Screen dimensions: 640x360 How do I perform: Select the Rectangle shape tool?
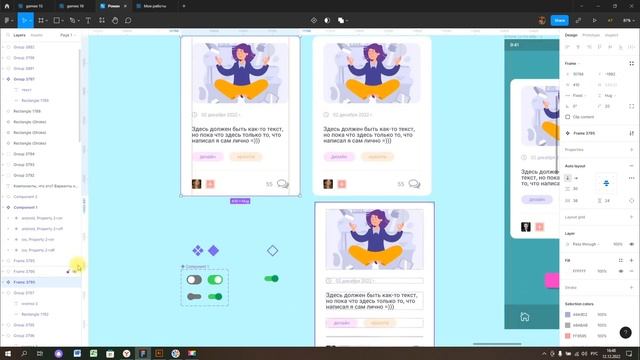click(x=57, y=20)
